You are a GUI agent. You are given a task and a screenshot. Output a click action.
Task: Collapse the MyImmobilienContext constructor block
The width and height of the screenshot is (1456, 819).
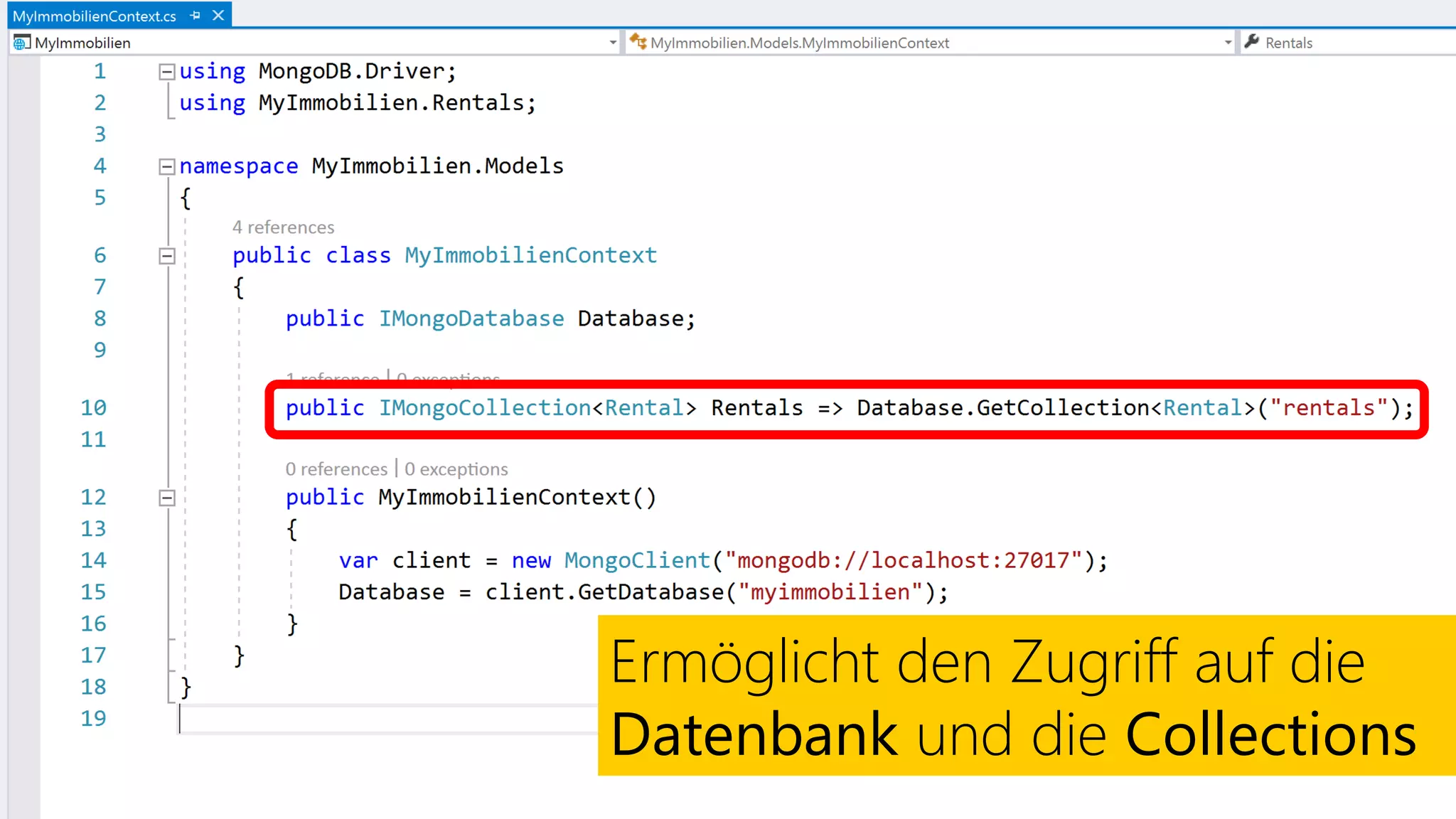(167, 498)
